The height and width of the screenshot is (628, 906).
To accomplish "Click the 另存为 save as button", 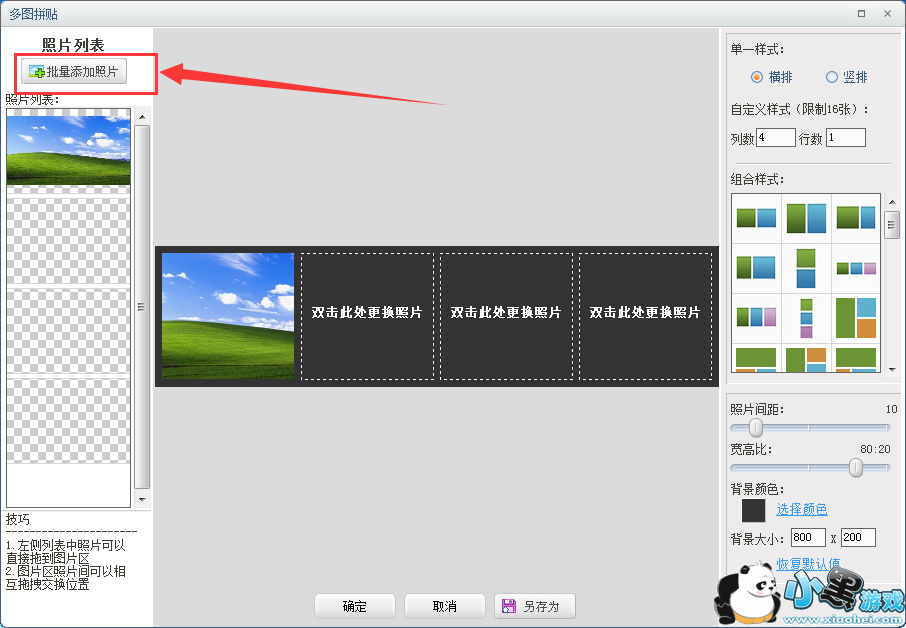I will pyautogui.click(x=535, y=606).
